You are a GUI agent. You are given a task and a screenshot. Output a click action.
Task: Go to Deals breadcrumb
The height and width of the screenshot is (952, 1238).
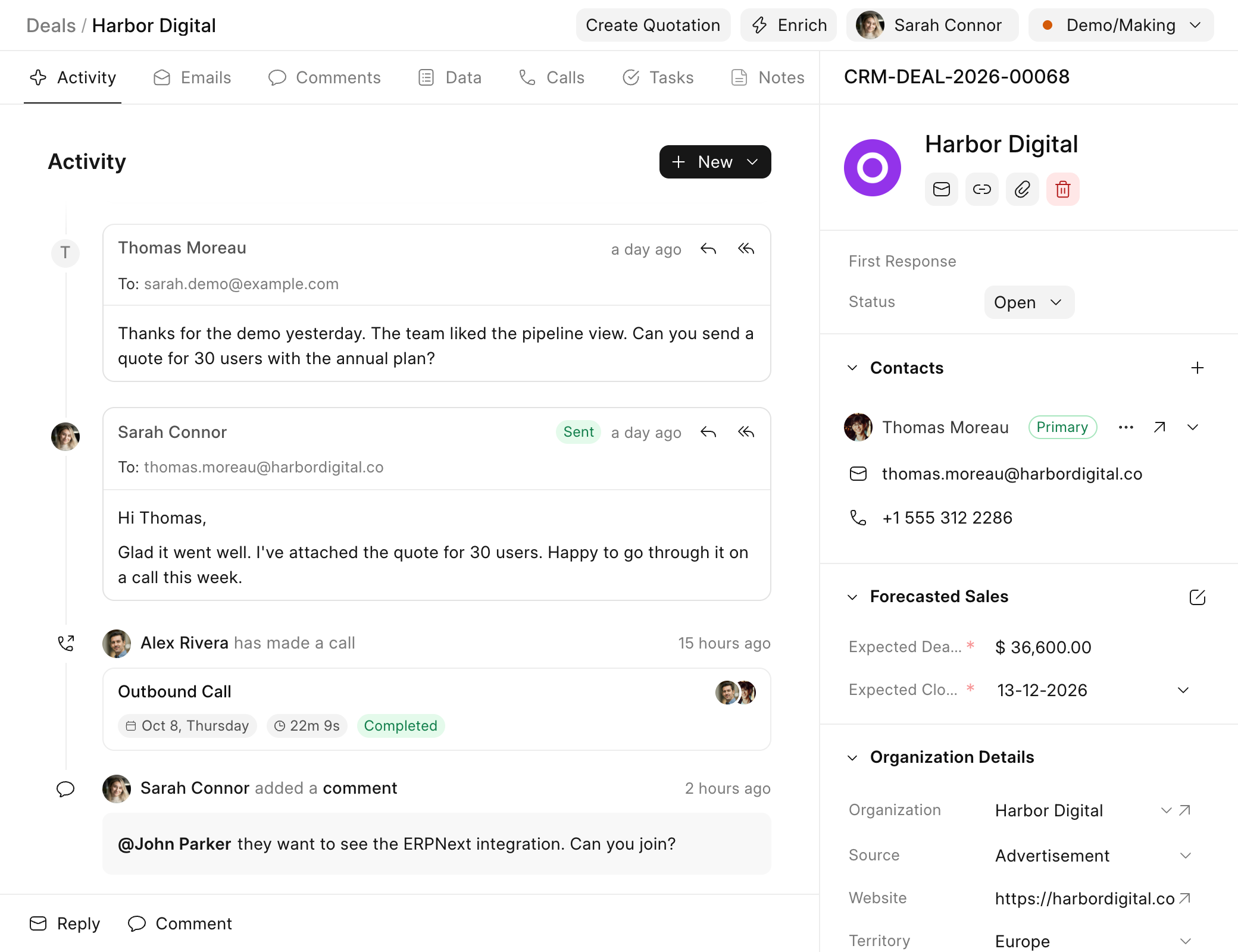pos(51,26)
